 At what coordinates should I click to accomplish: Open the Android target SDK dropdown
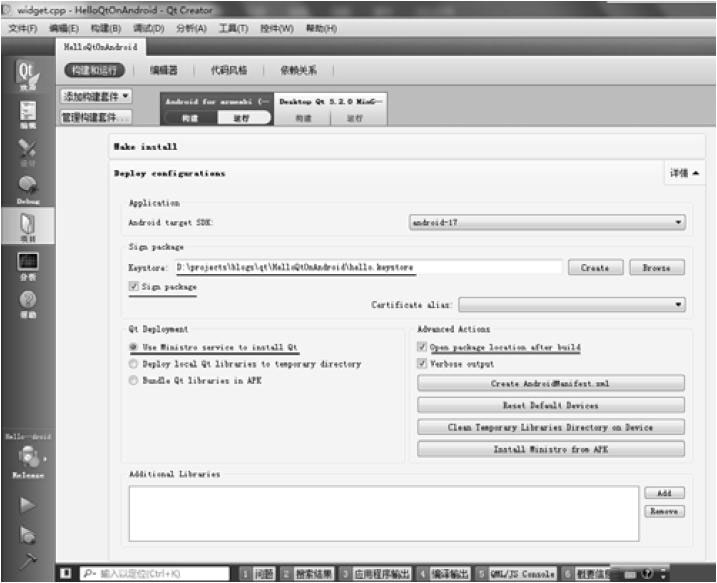[x=547, y=222]
